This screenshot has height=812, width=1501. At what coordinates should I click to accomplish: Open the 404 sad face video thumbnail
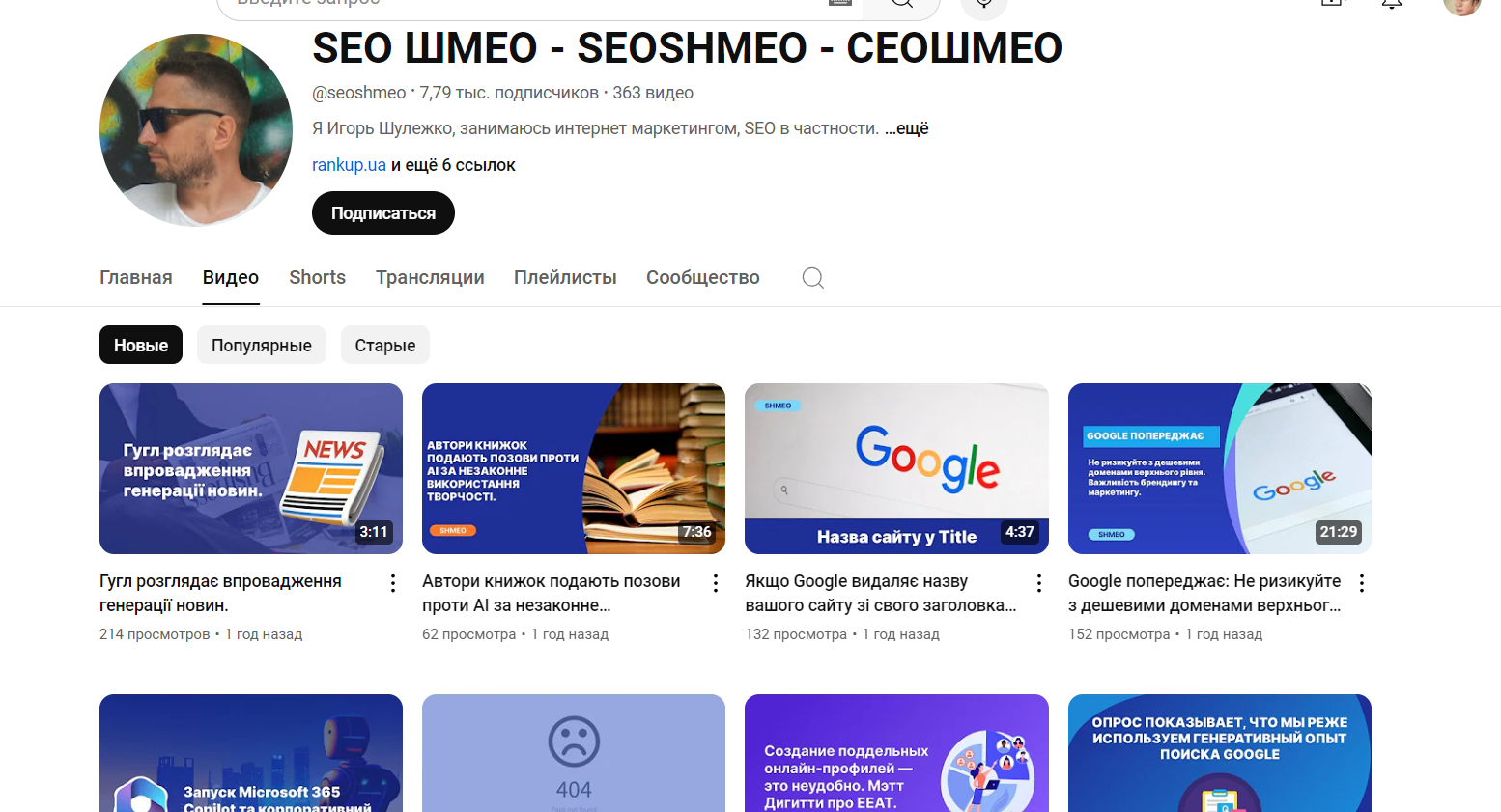574,753
